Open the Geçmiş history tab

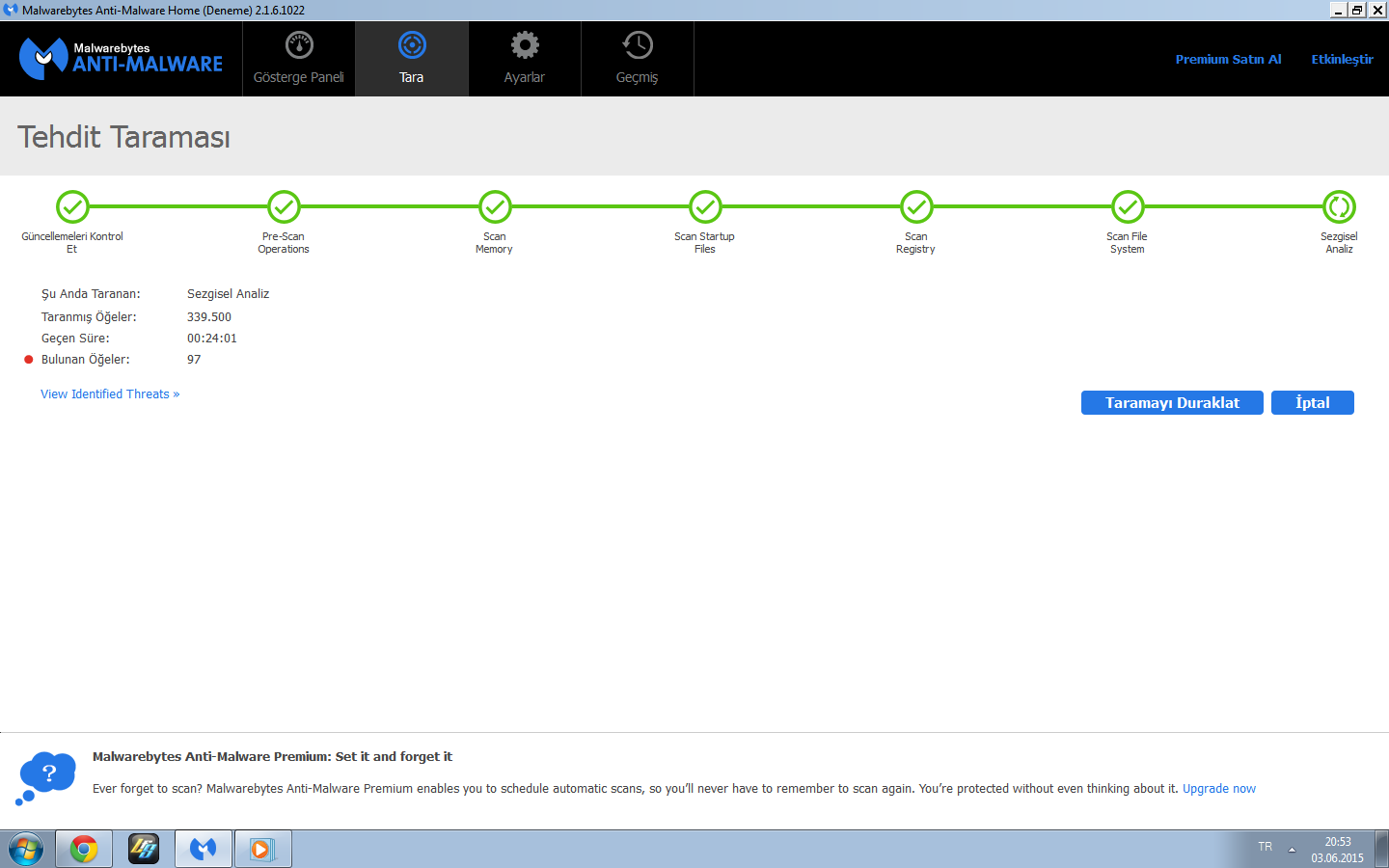638,59
